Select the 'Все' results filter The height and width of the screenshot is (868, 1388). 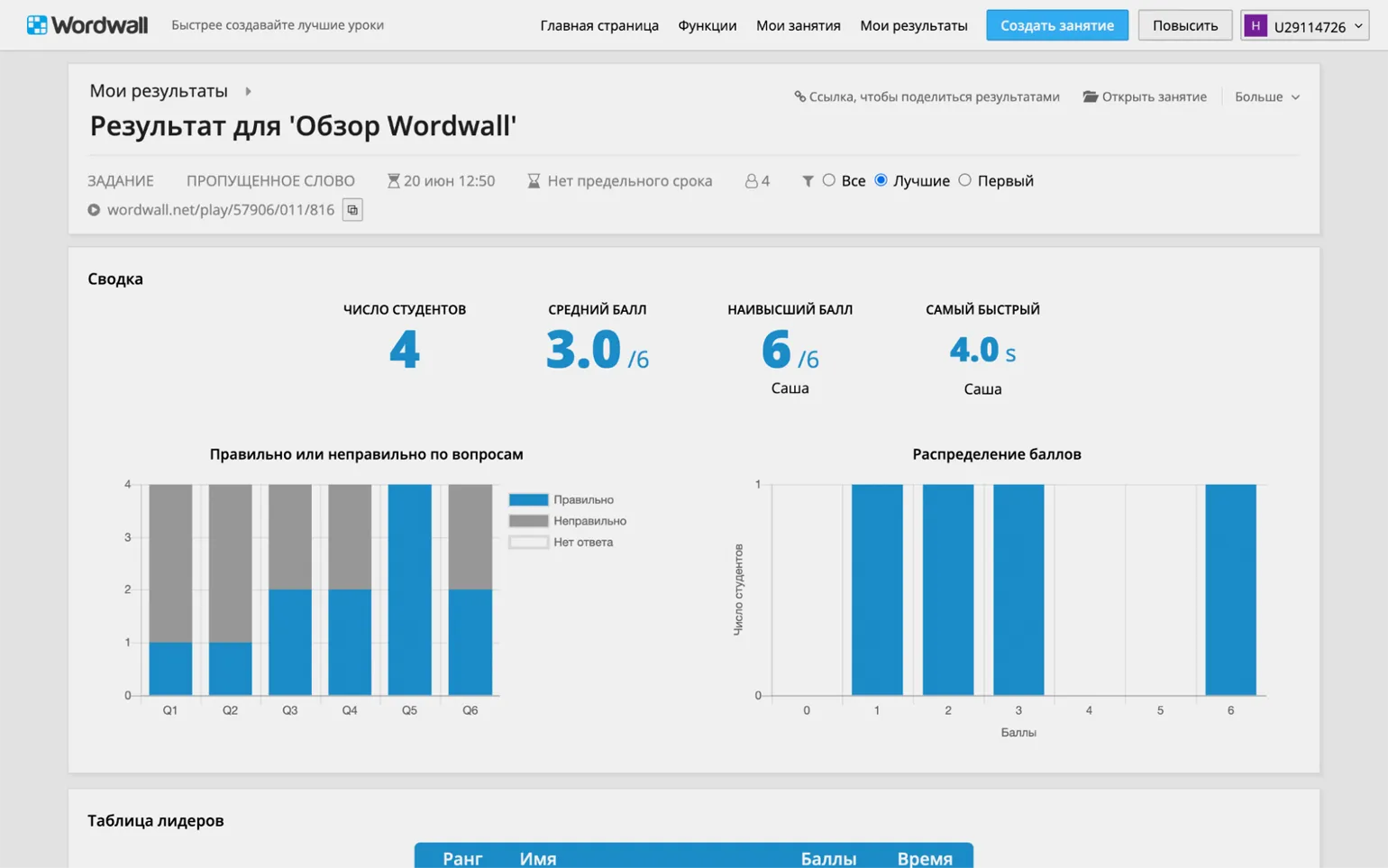[x=829, y=180]
